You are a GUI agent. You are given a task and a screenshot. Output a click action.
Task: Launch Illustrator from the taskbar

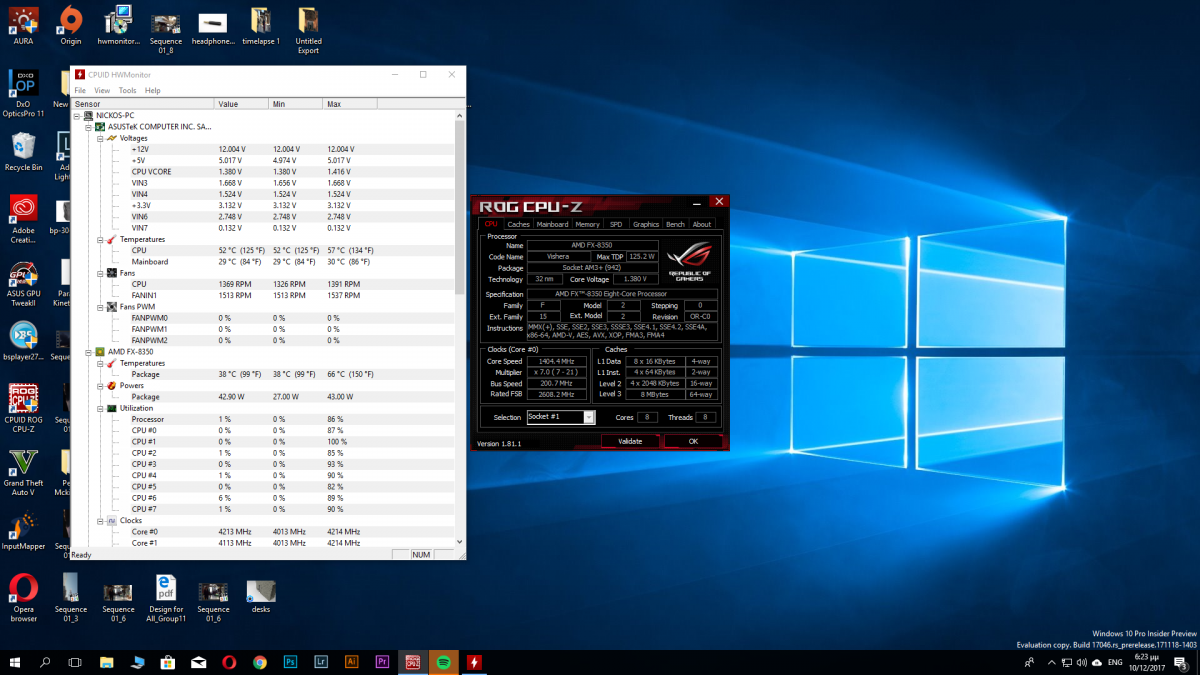351,662
